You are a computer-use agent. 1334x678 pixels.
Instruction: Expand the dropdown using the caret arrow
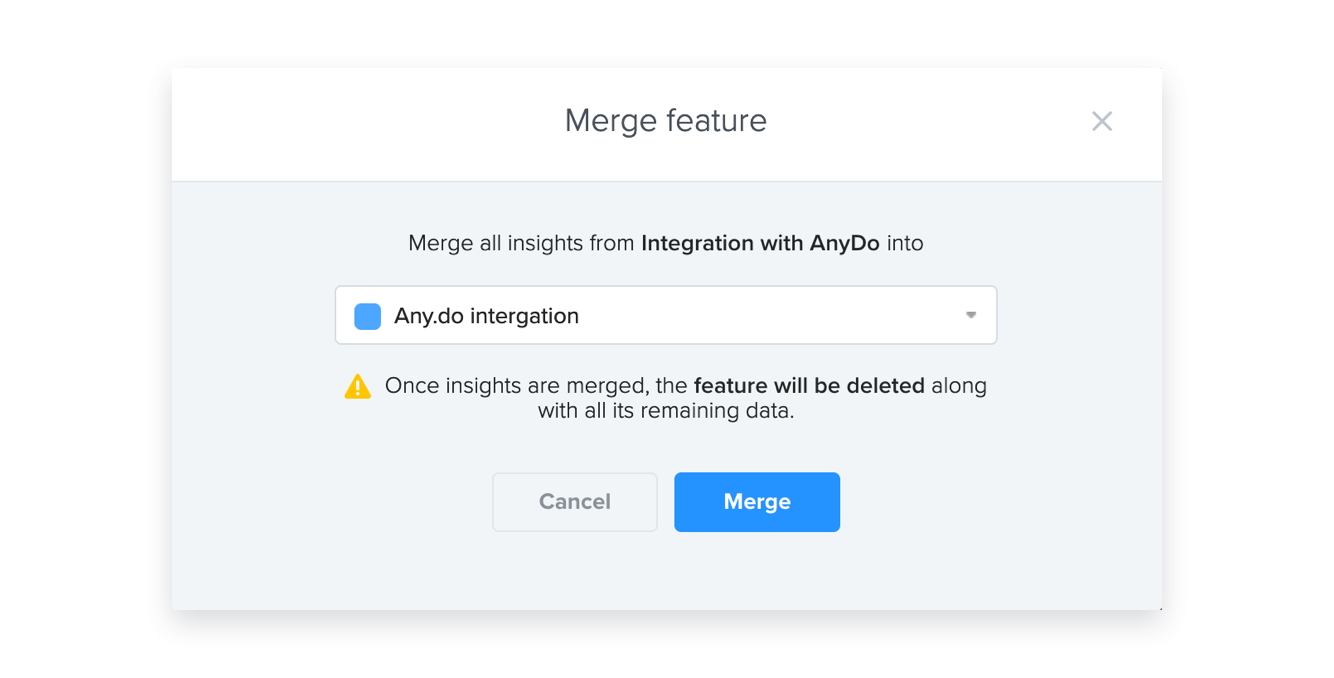[970, 315]
